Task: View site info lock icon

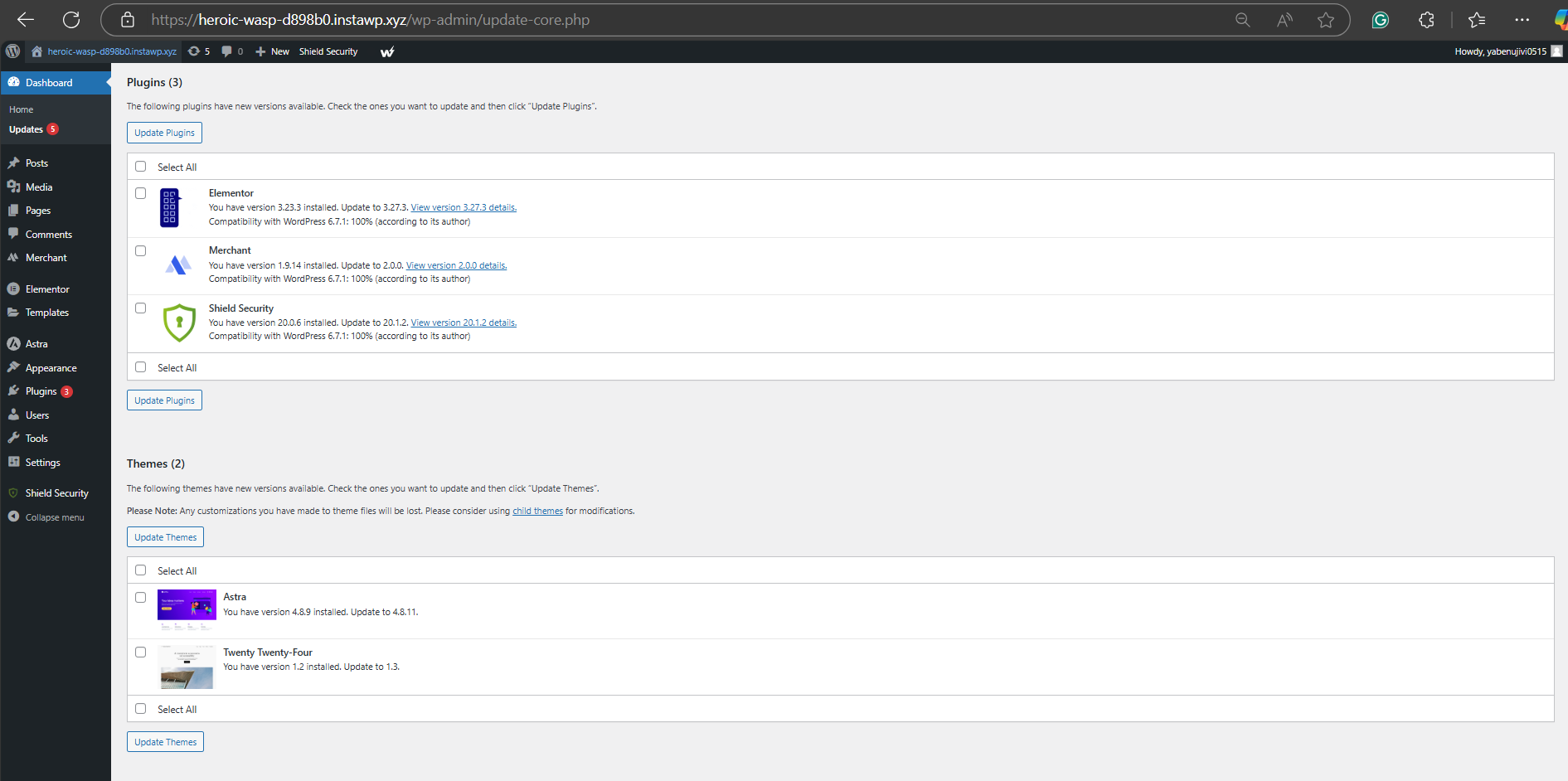Action: click(127, 20)
